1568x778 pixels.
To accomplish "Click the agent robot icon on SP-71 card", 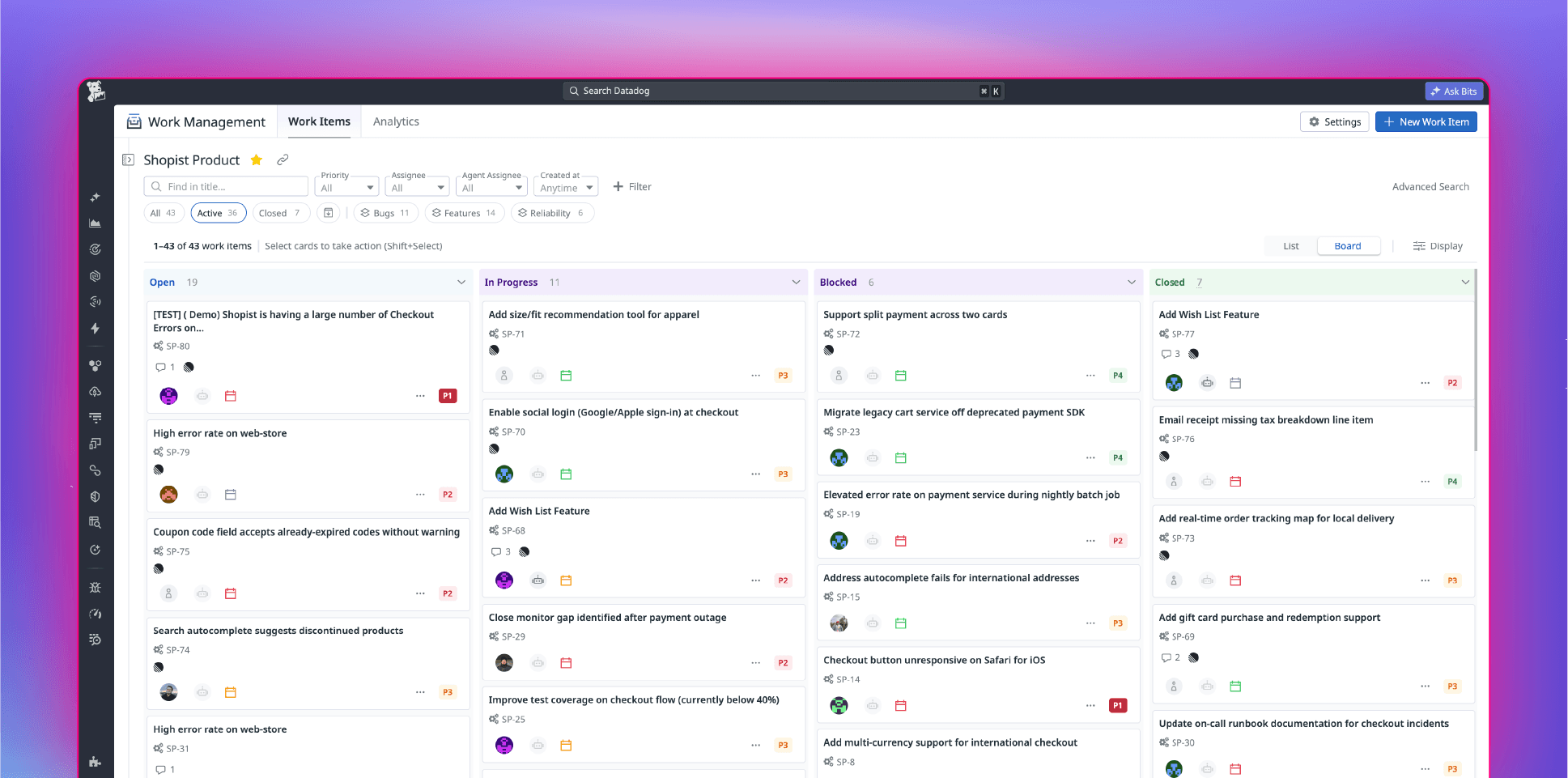I will [538, 376].
